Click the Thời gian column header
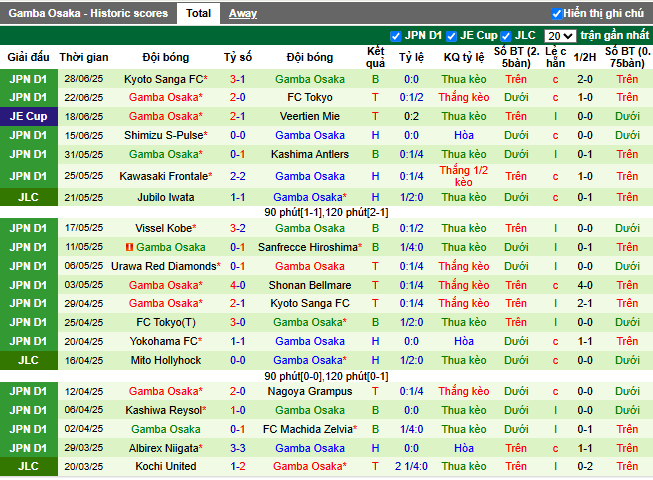The height and width of the screenshot is (480, 653). 84,57
